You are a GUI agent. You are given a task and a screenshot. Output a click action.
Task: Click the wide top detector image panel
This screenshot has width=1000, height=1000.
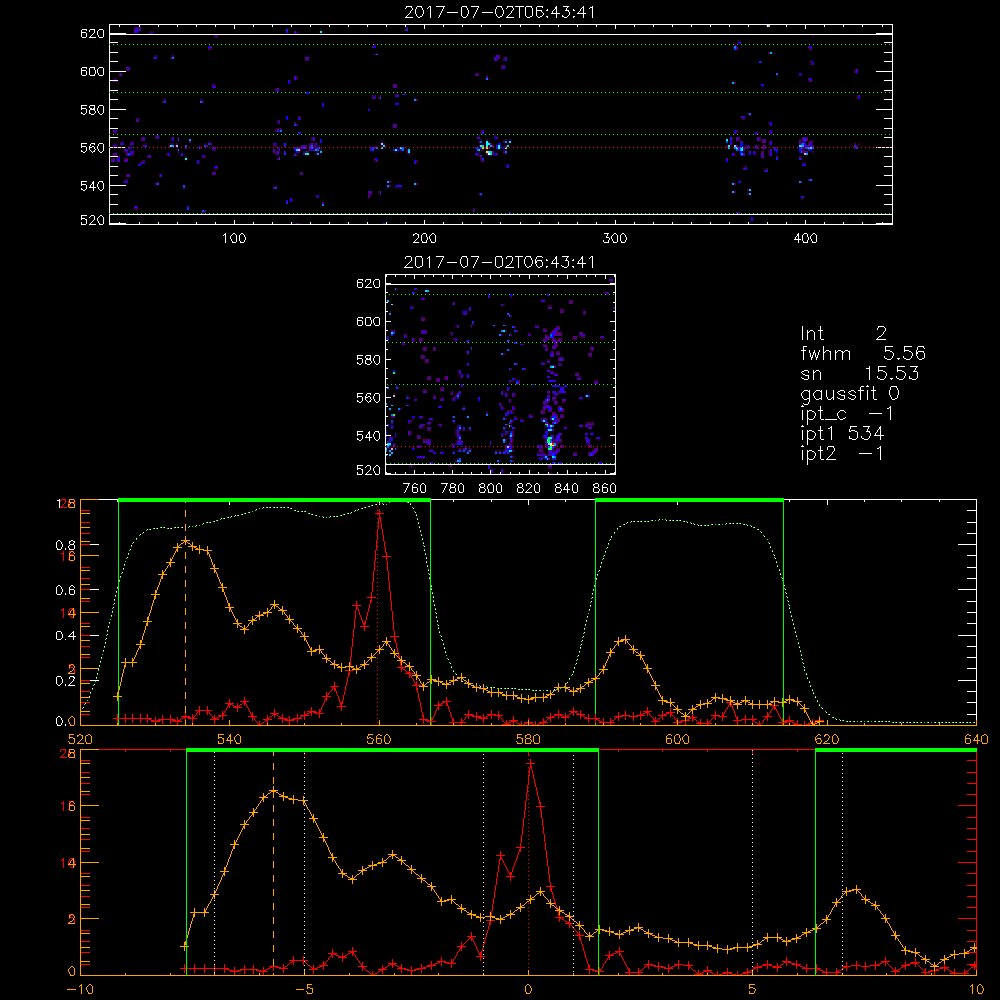(501, 124)
